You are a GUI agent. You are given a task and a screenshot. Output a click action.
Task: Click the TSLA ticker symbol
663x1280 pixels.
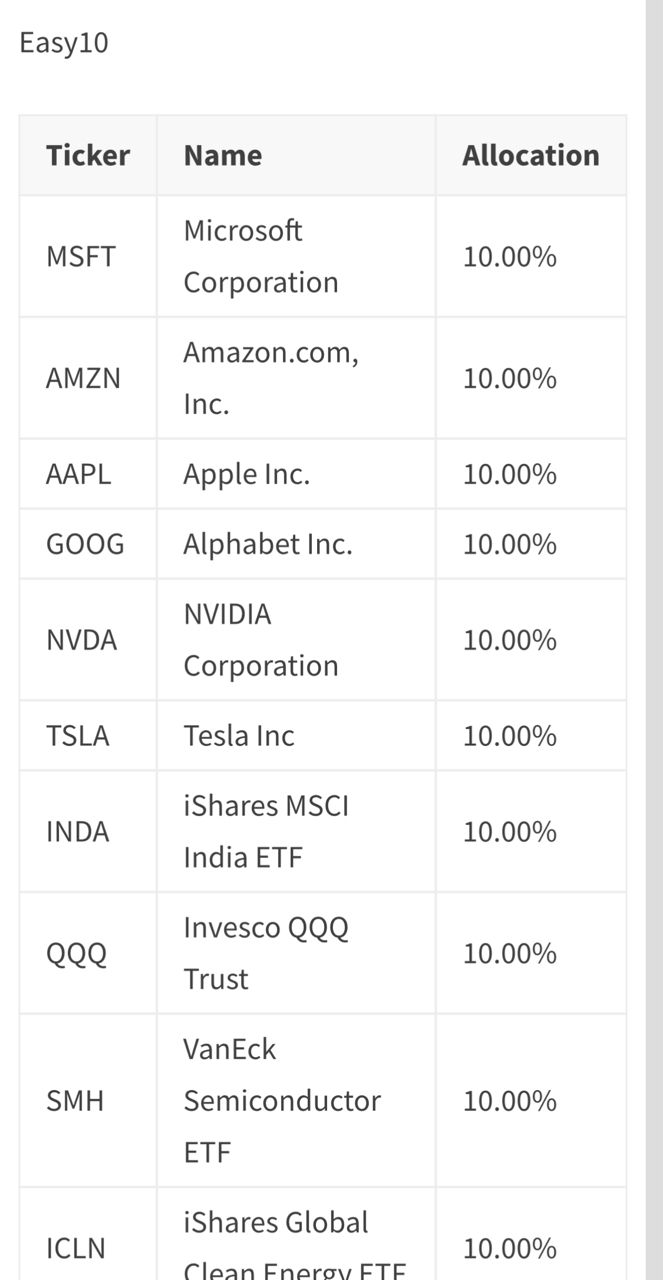pos(77,736)
